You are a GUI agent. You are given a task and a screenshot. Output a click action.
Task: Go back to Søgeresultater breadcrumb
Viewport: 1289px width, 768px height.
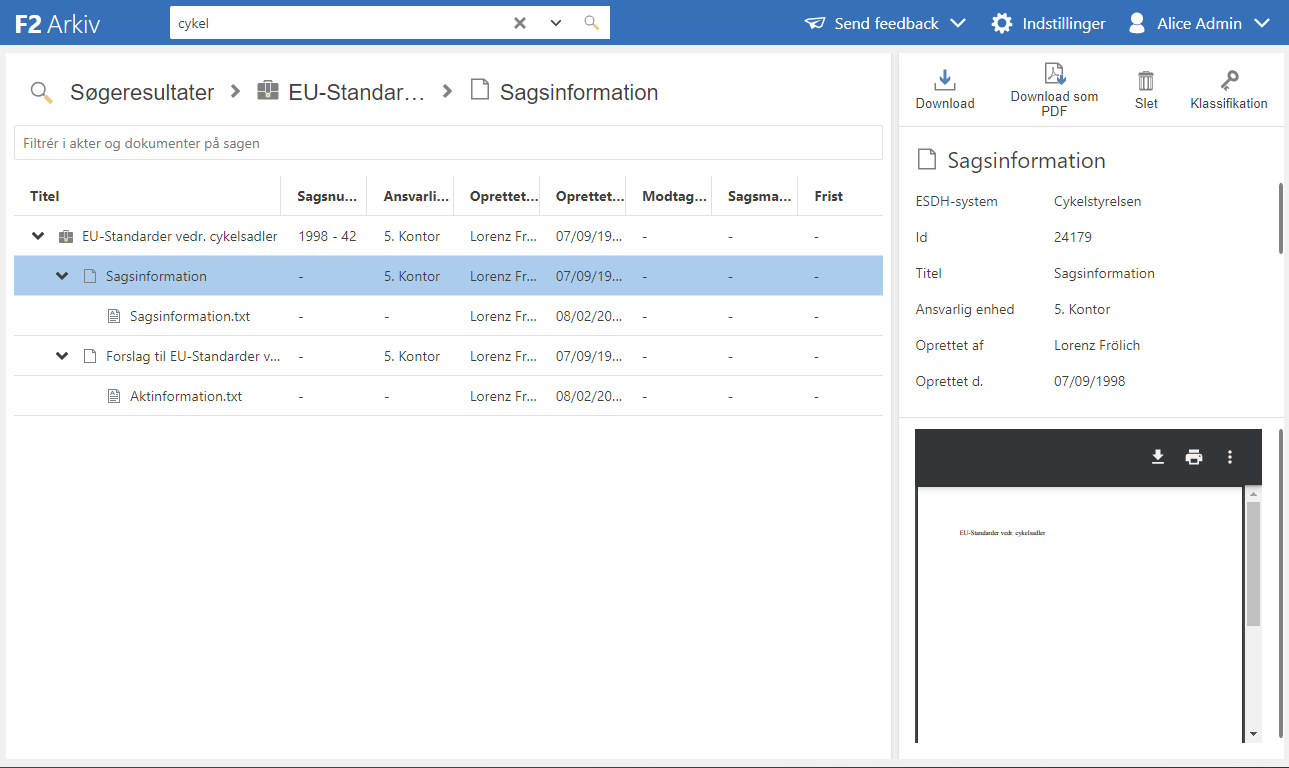(x=141, y=93)
